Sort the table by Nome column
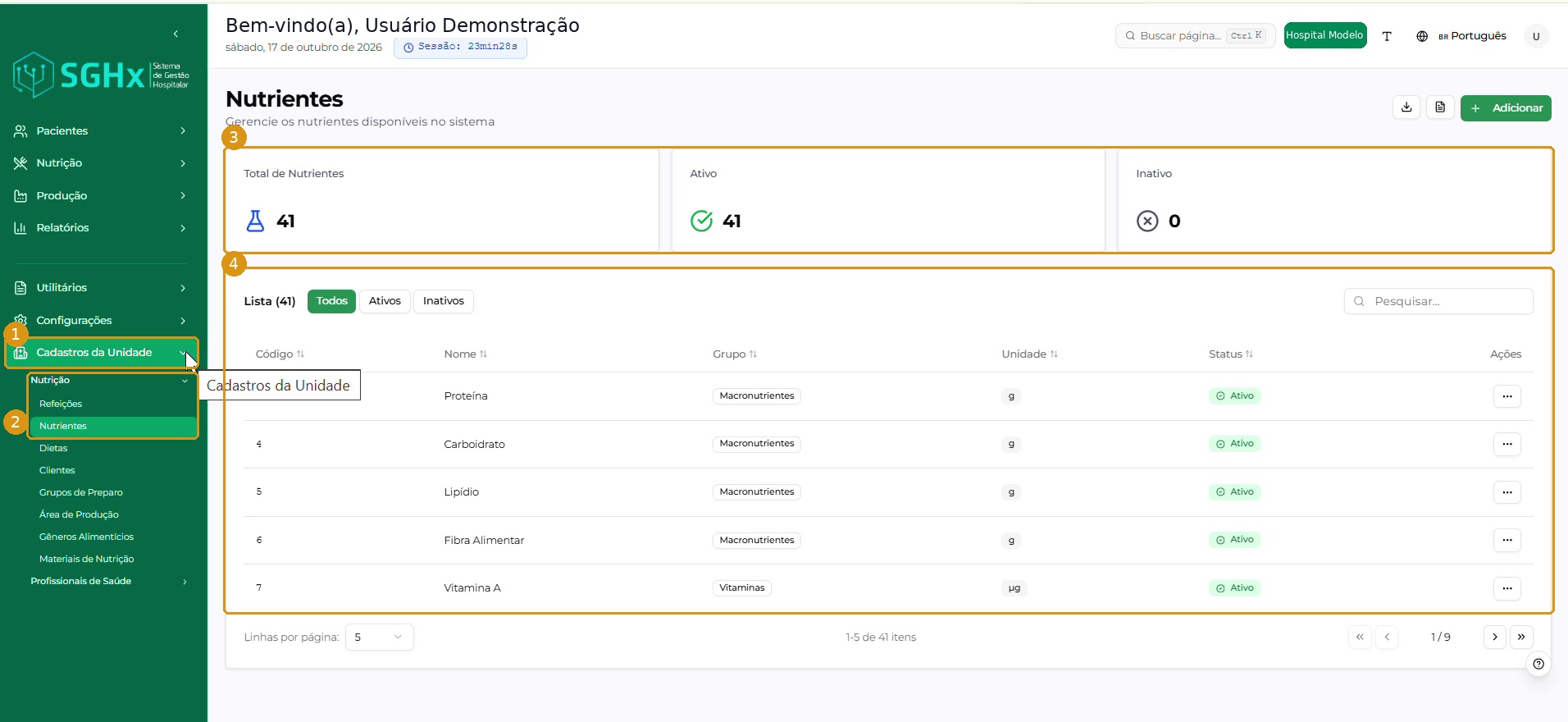The image size is (1568, 722). [x=466, y=354]
